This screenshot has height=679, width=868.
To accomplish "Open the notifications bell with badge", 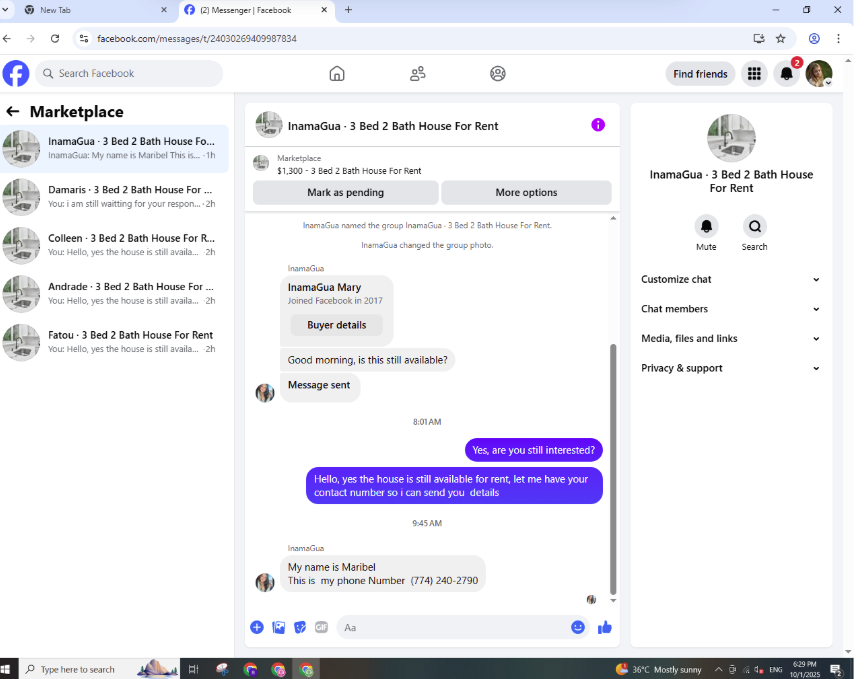I will [787, 74].
